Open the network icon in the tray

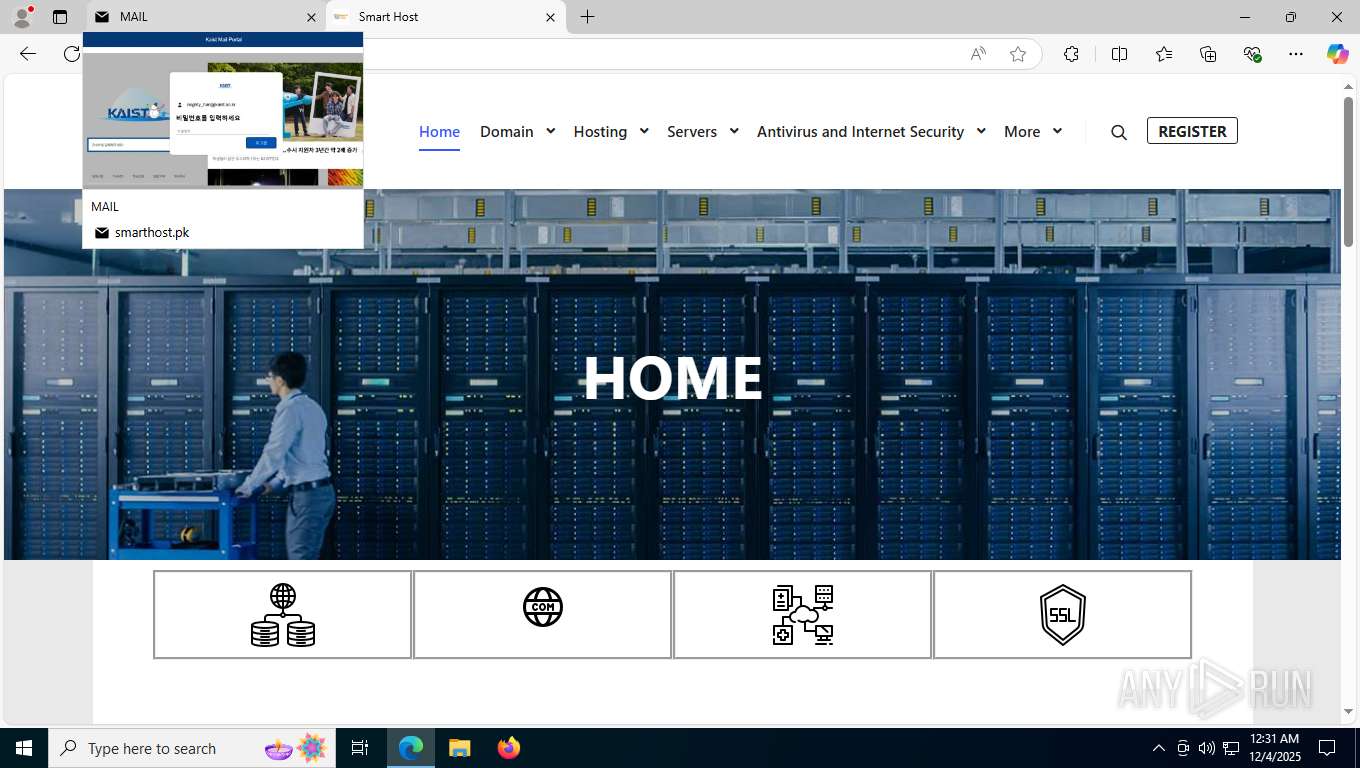coord(1231,748)
